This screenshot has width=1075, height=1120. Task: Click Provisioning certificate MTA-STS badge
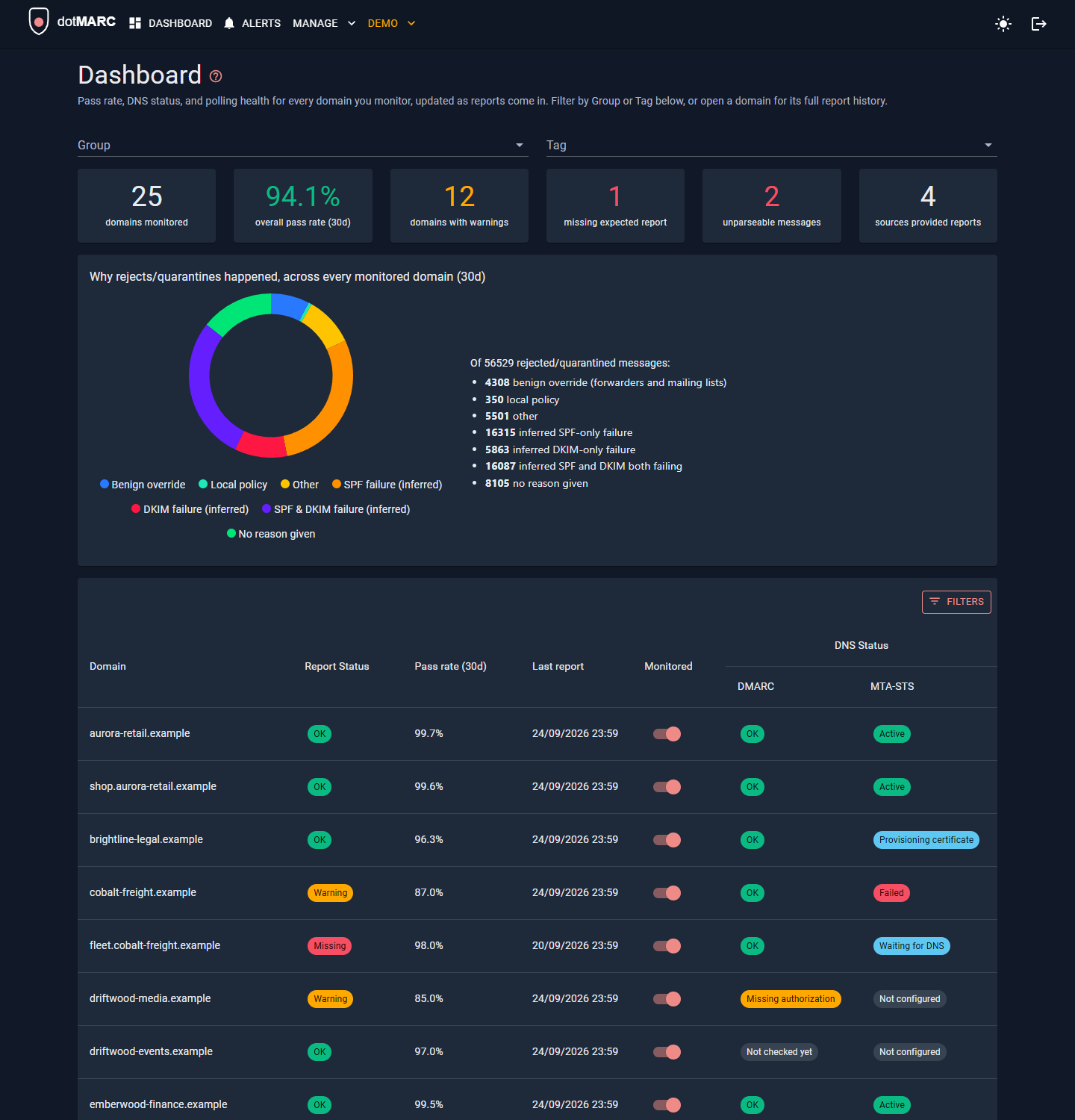pyautogui.click(x=926, y=840)
